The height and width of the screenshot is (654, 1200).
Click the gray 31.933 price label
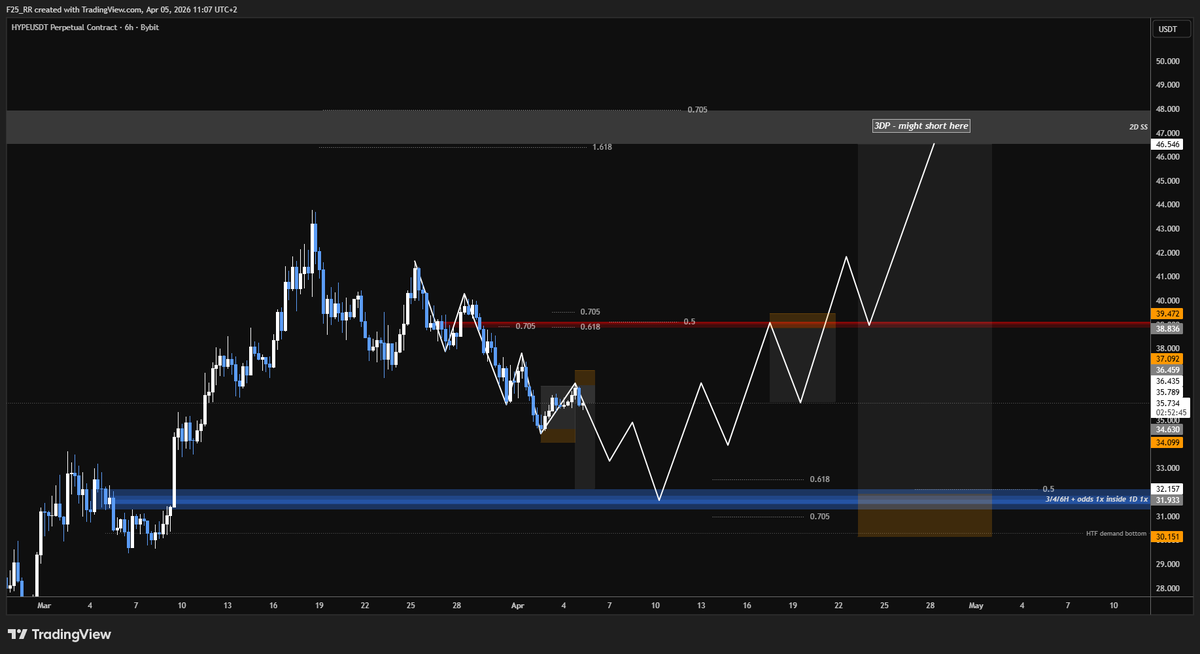pos(1168,501)
